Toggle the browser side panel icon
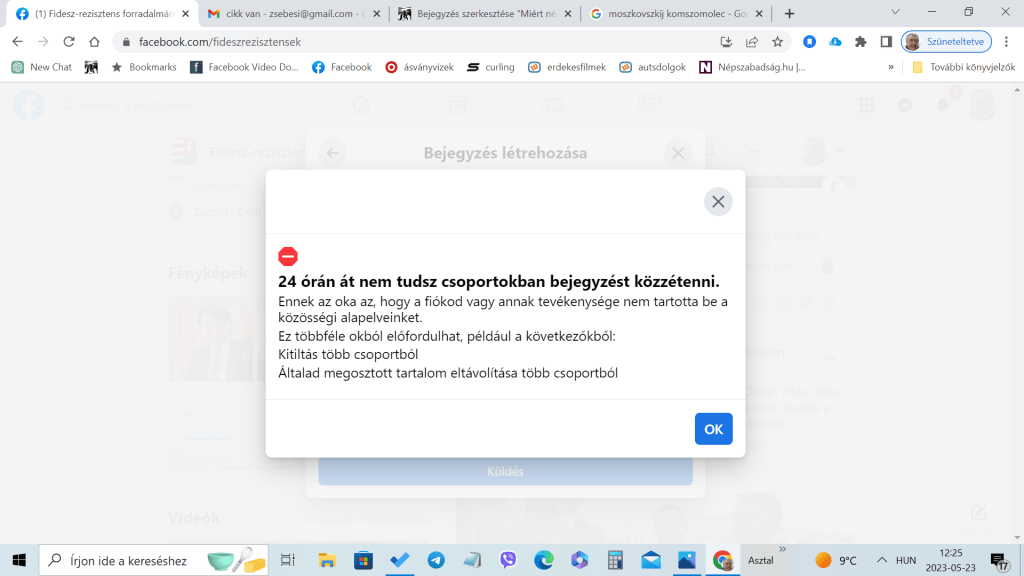 coord(885,42)
